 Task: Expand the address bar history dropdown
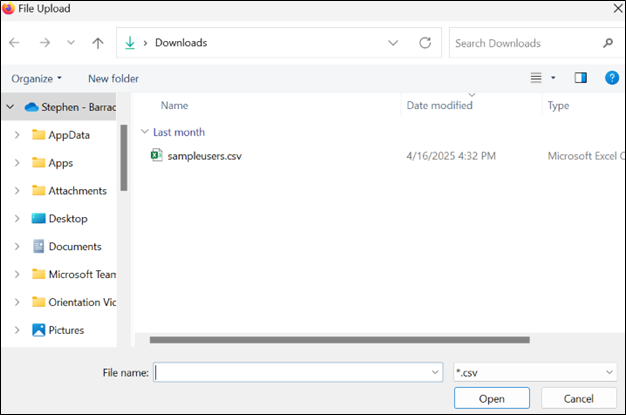pyautogui.click(x=394, y=43)
